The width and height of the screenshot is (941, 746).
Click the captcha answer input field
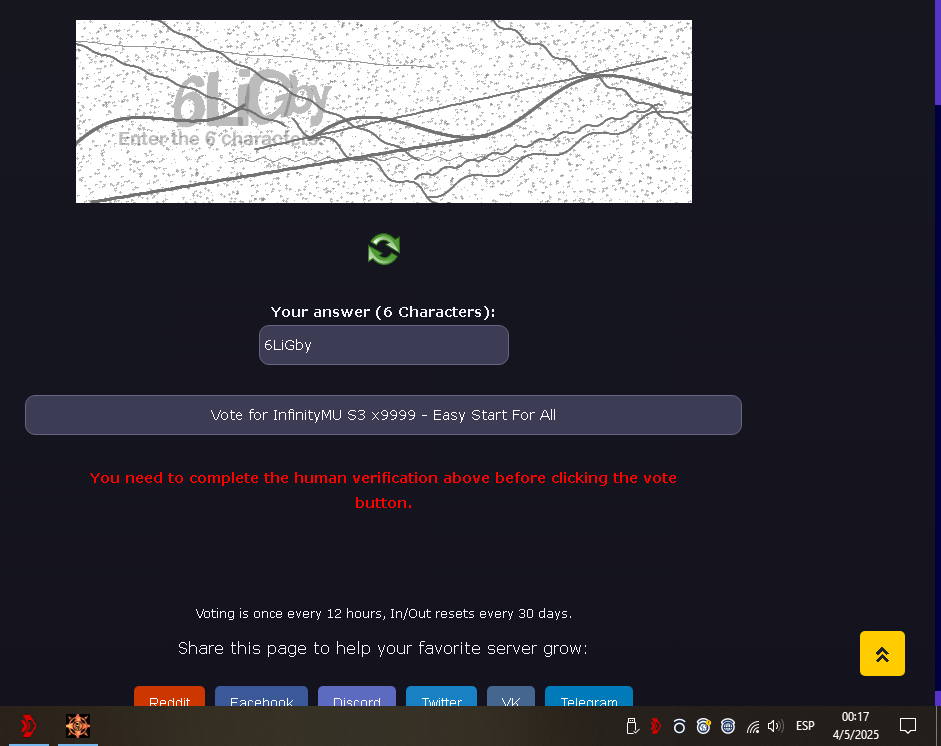383,345
